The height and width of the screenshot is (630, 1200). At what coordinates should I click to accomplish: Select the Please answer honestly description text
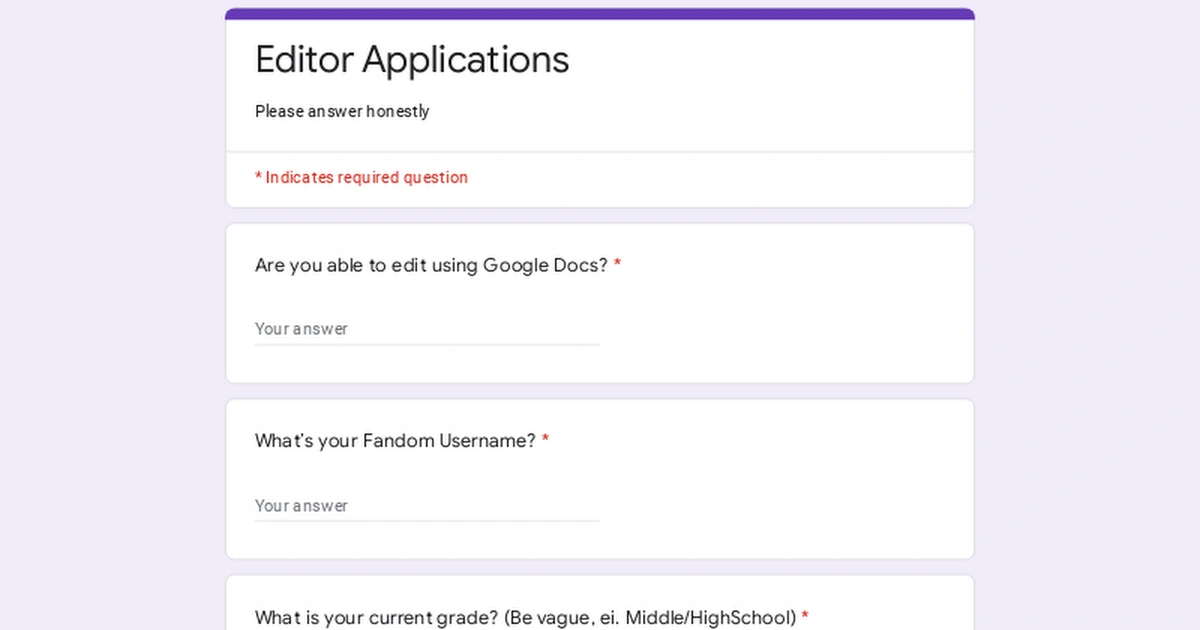342,111
